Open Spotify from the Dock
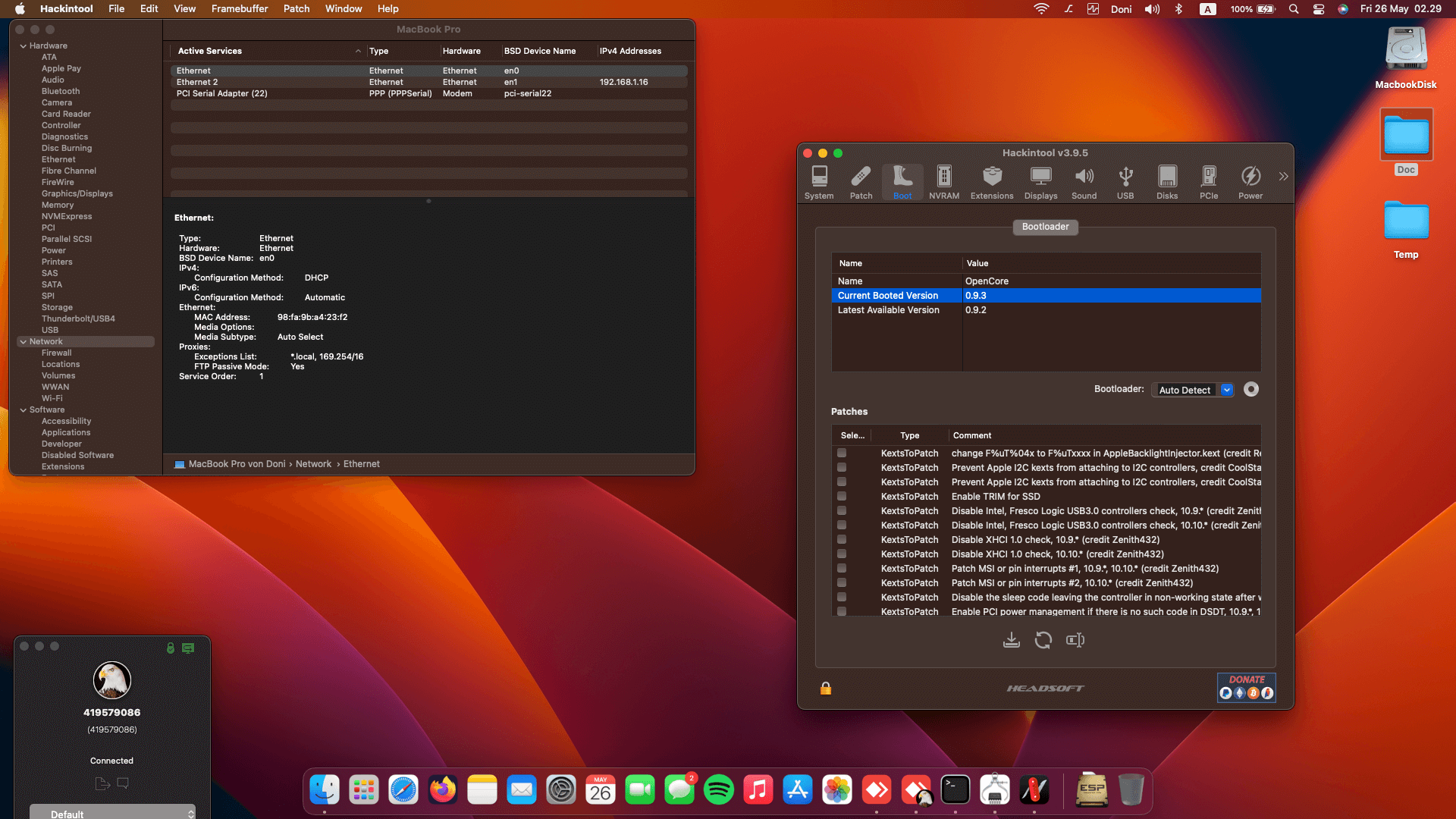The height and width of the screenshot is (819, 1456). pos(719,790)
